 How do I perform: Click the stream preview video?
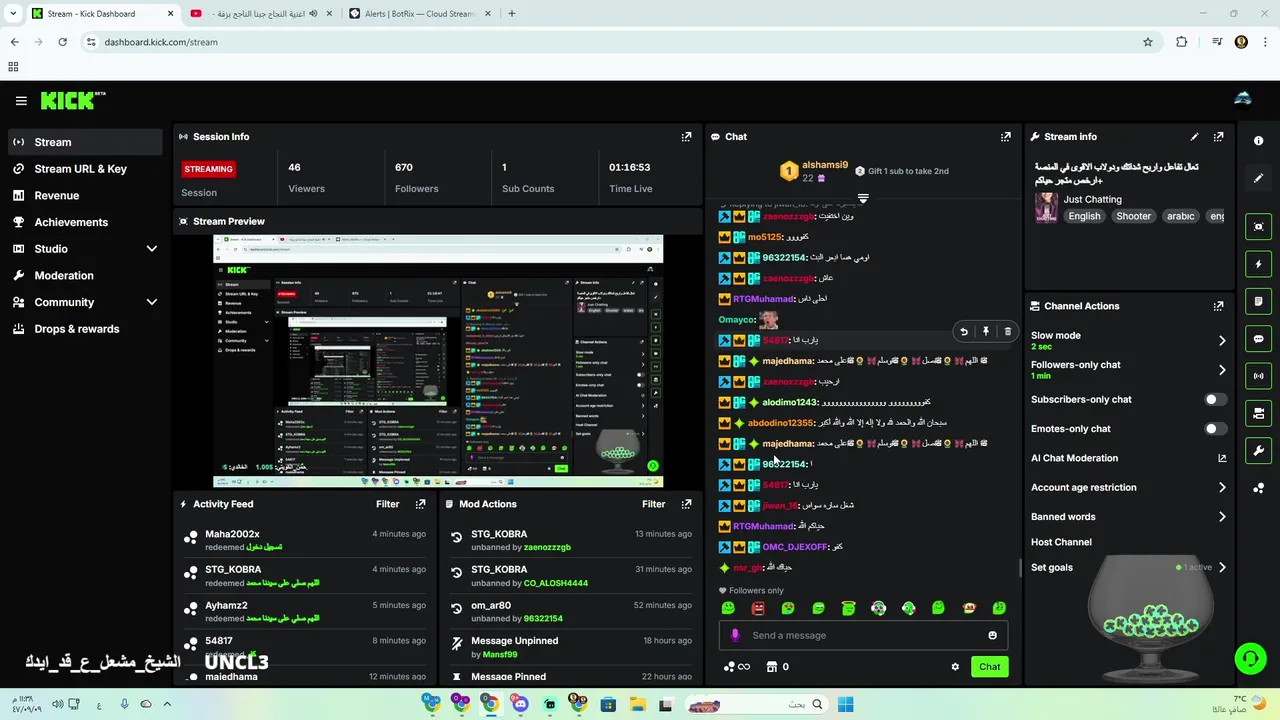pyautogui.click(x=438, y=361)
